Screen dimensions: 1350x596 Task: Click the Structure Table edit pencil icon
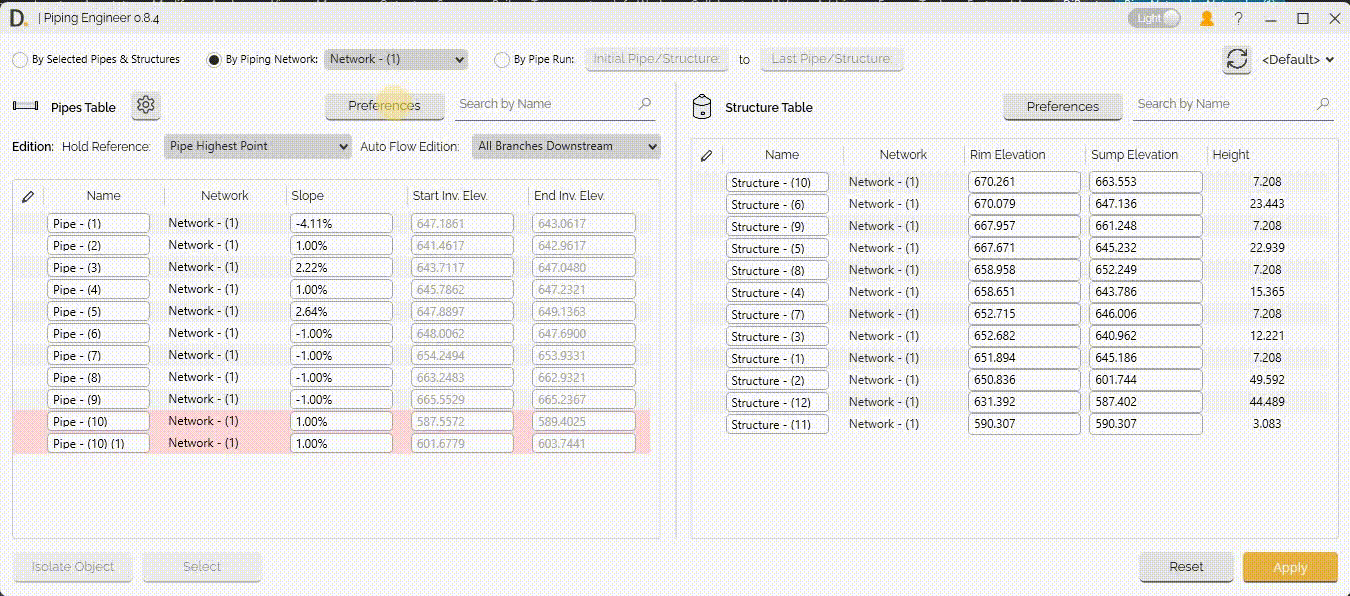[706, 155]
